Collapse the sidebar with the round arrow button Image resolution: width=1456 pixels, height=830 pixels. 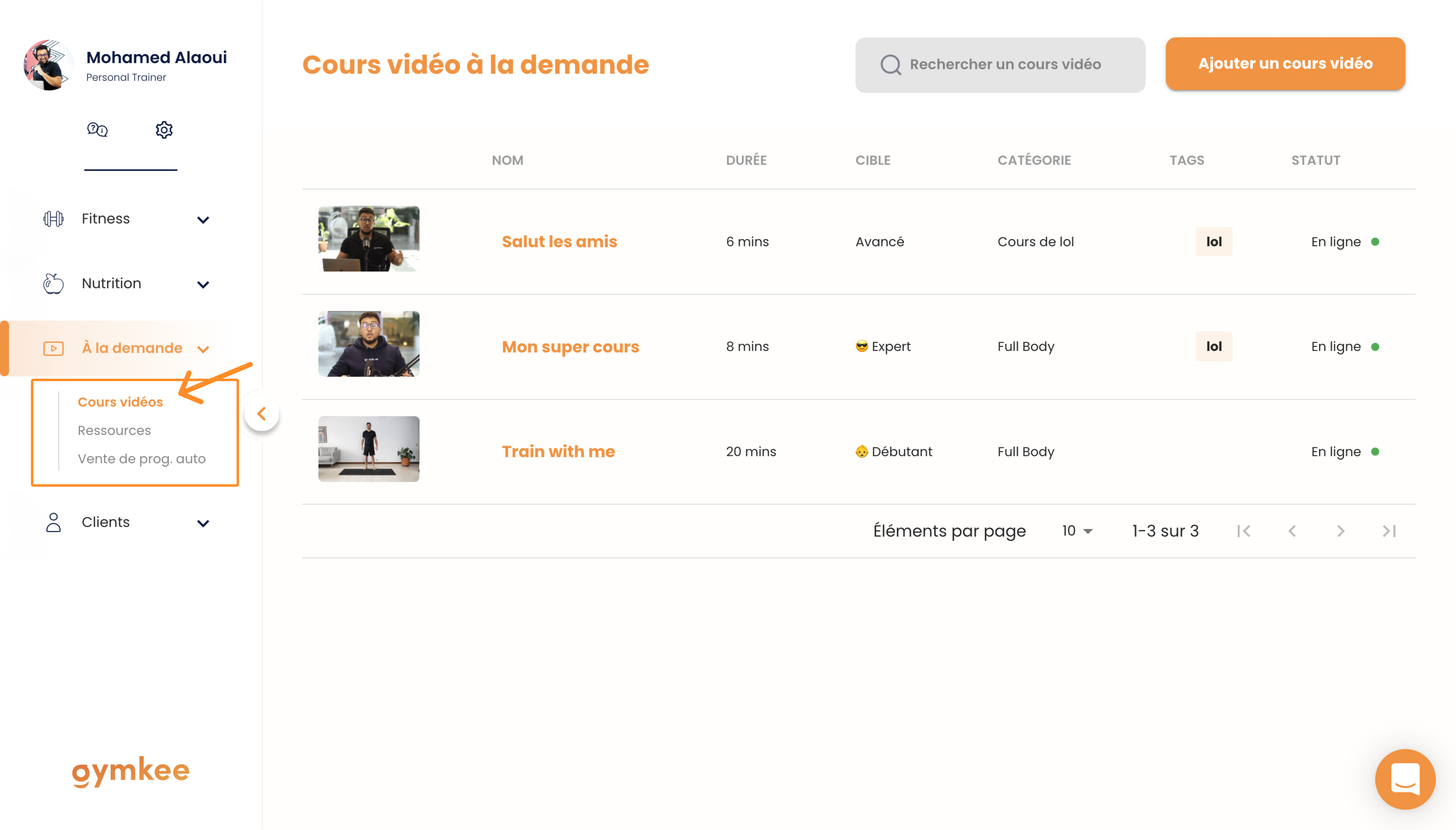tap(261, 414)
